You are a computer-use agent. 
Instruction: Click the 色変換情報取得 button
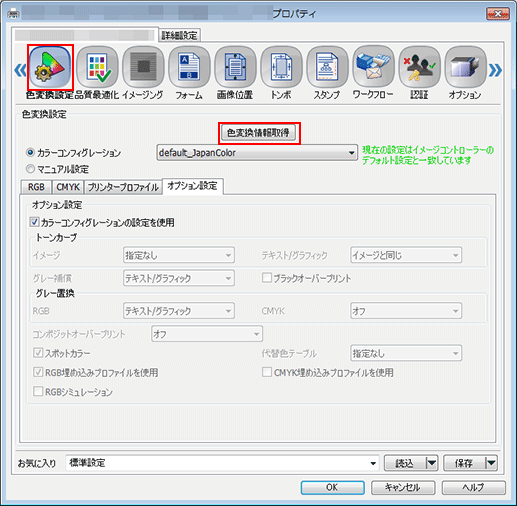[258, 133]
